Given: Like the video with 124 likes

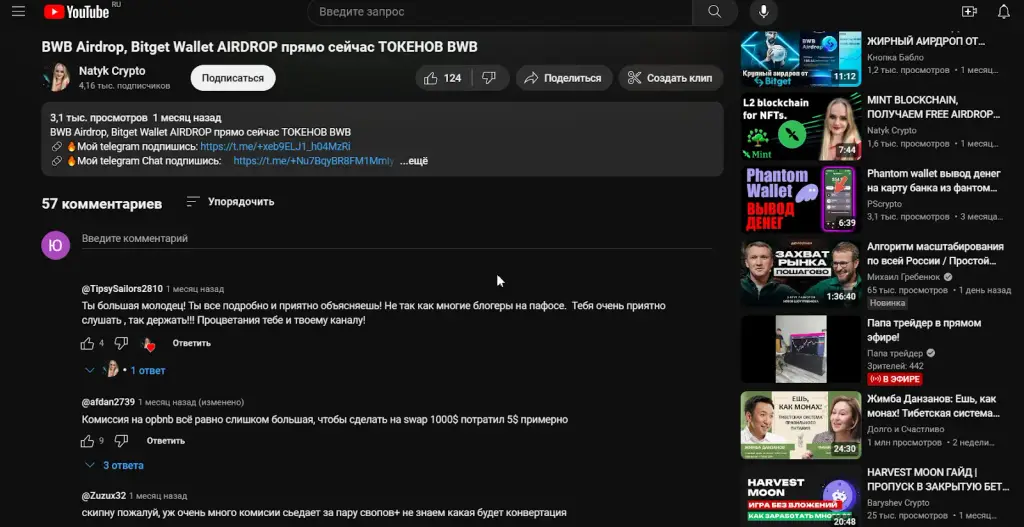Looking at the screenshot, I should pos(443,78).
